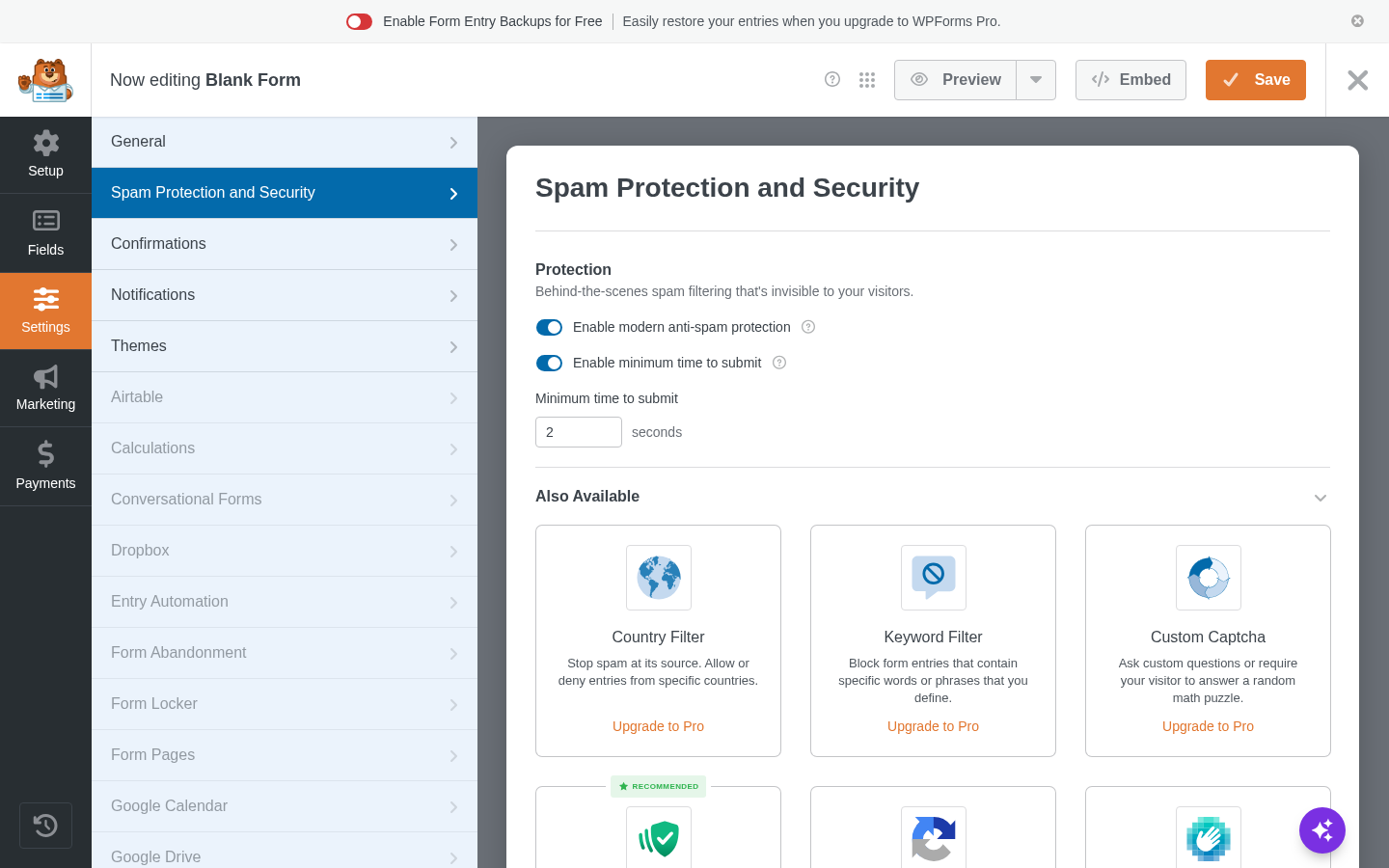1389x868 pixels.
Task: Click the Recommended badge label
Action: pyautogui.click(x=659, y=786)
